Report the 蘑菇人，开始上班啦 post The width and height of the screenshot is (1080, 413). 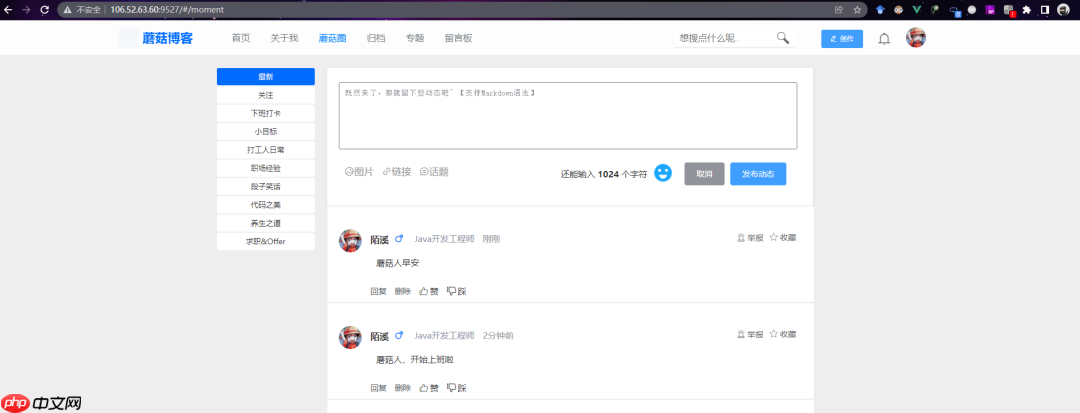[750, 334]
